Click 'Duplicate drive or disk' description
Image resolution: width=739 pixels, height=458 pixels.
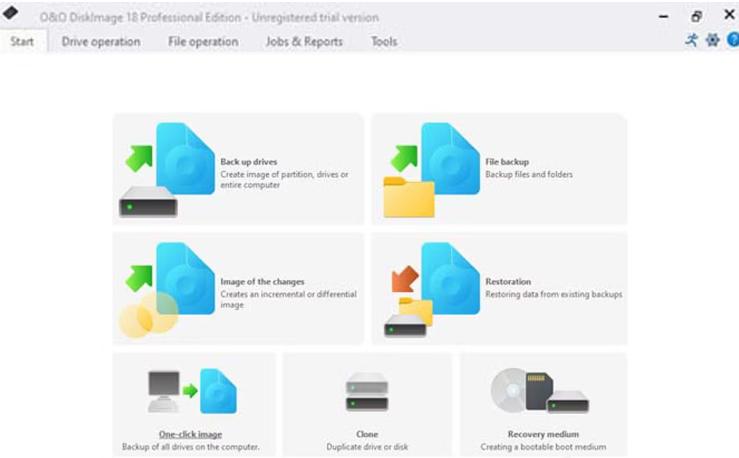(x=367, y=447)
